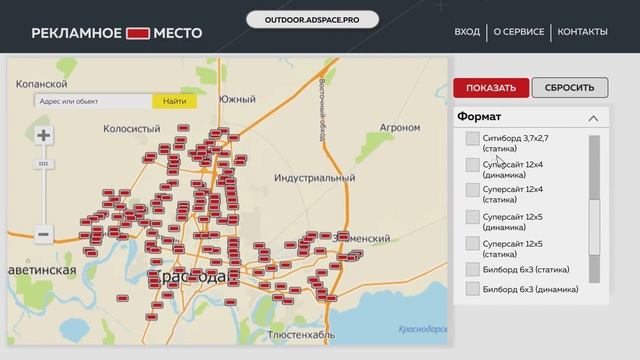Click the Копанской label on the map
Viewport: 640px width, 360px height.
pyautogui.click(x=41, y=84)
